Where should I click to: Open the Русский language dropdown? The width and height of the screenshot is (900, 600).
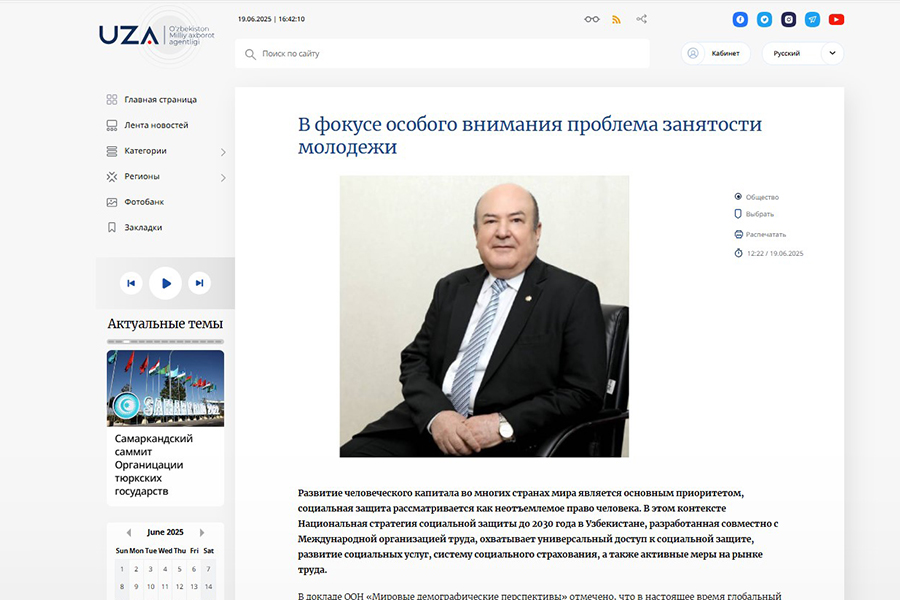pyautogui.click(x=802, y=53)
